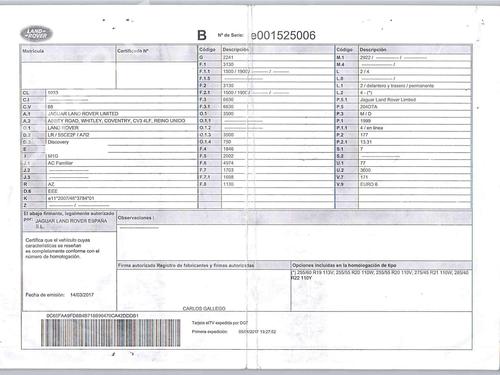The image size is (500, 375).
Task: Click value 2241 in row G
Action: 228,57
